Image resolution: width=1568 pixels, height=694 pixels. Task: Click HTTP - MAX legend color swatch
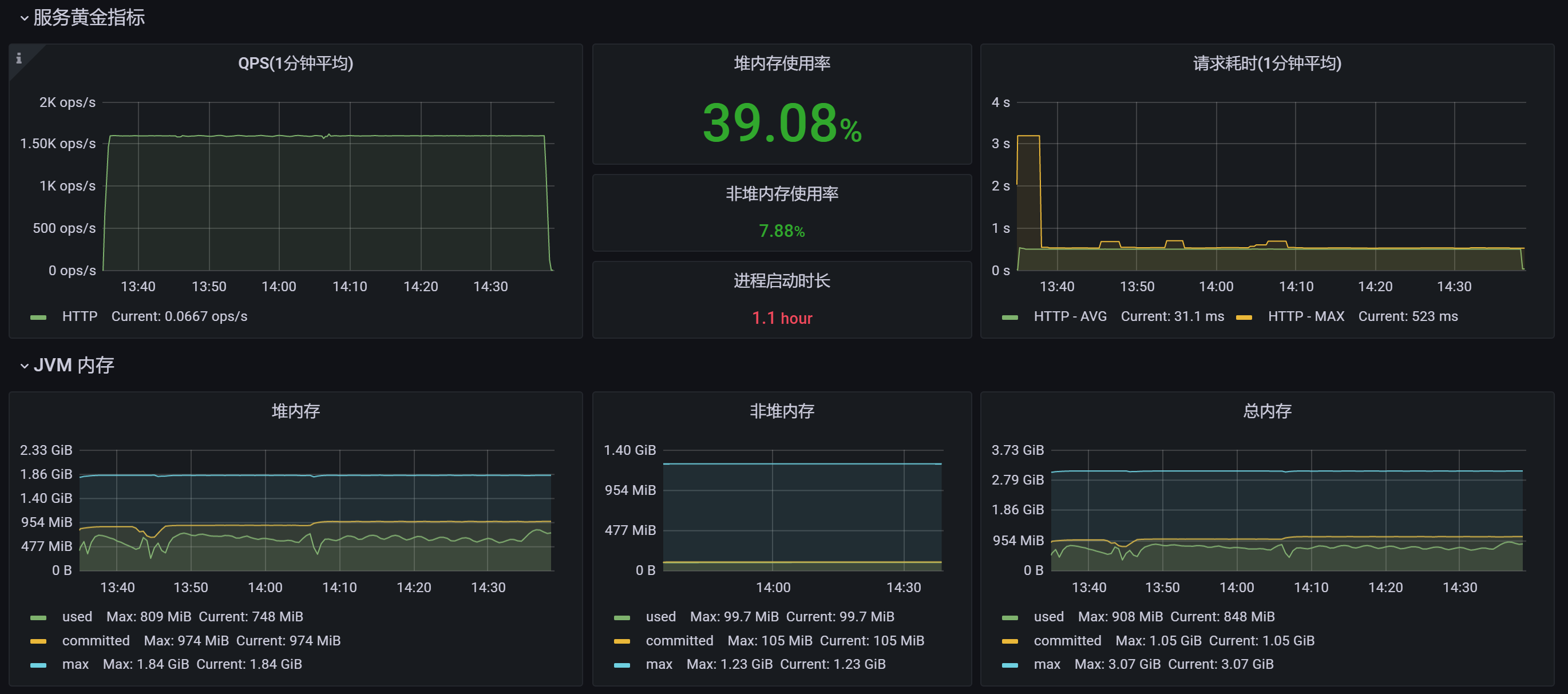pos(1244,317)
